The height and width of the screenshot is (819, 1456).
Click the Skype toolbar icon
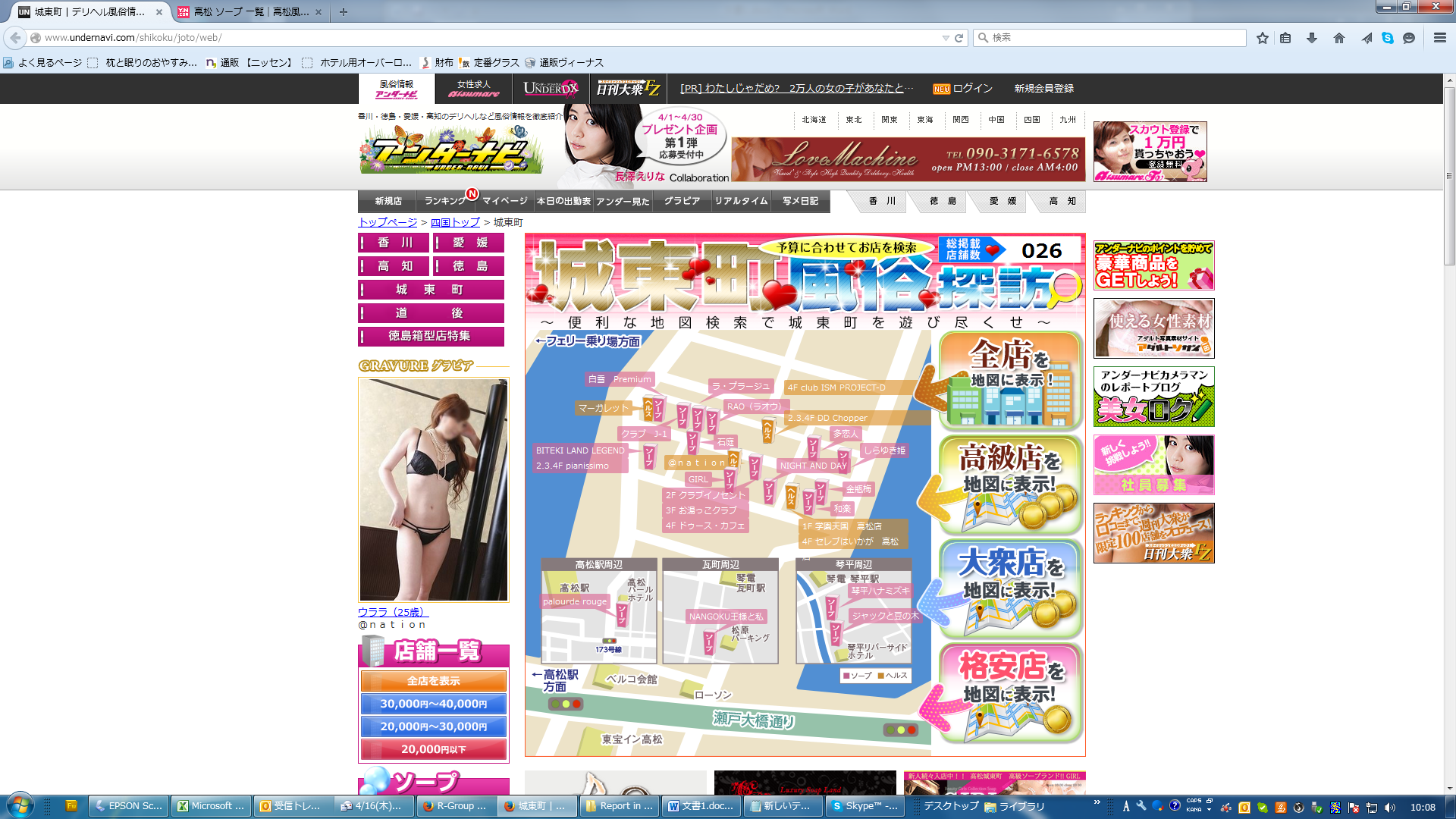tap(1388, 38)
